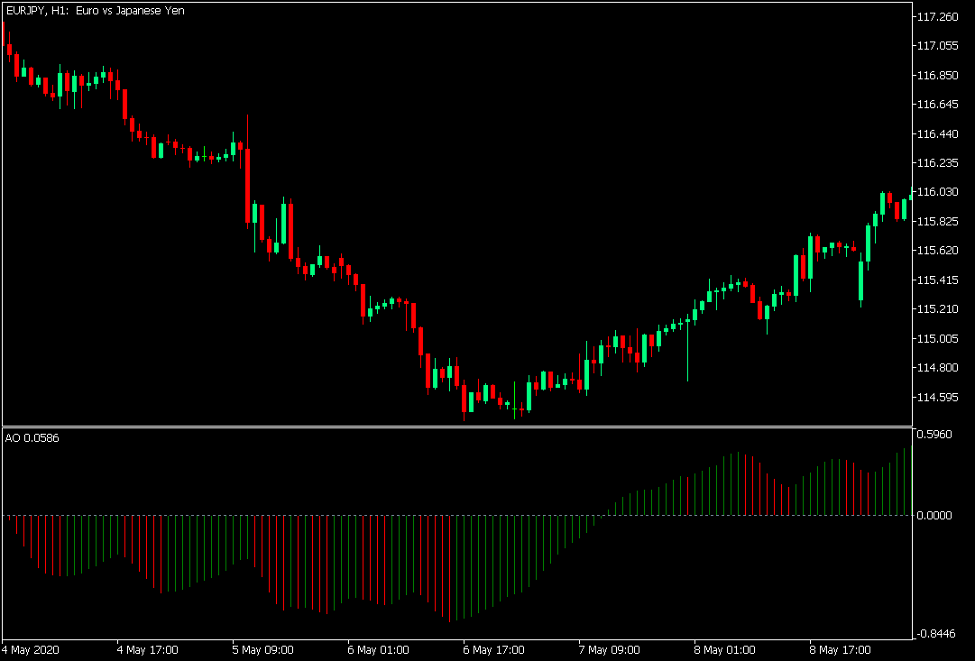Click the 117.260 price level on the scale
Image resolution: width=977 pixels, height=662 pixels.
tap(941, 16)
